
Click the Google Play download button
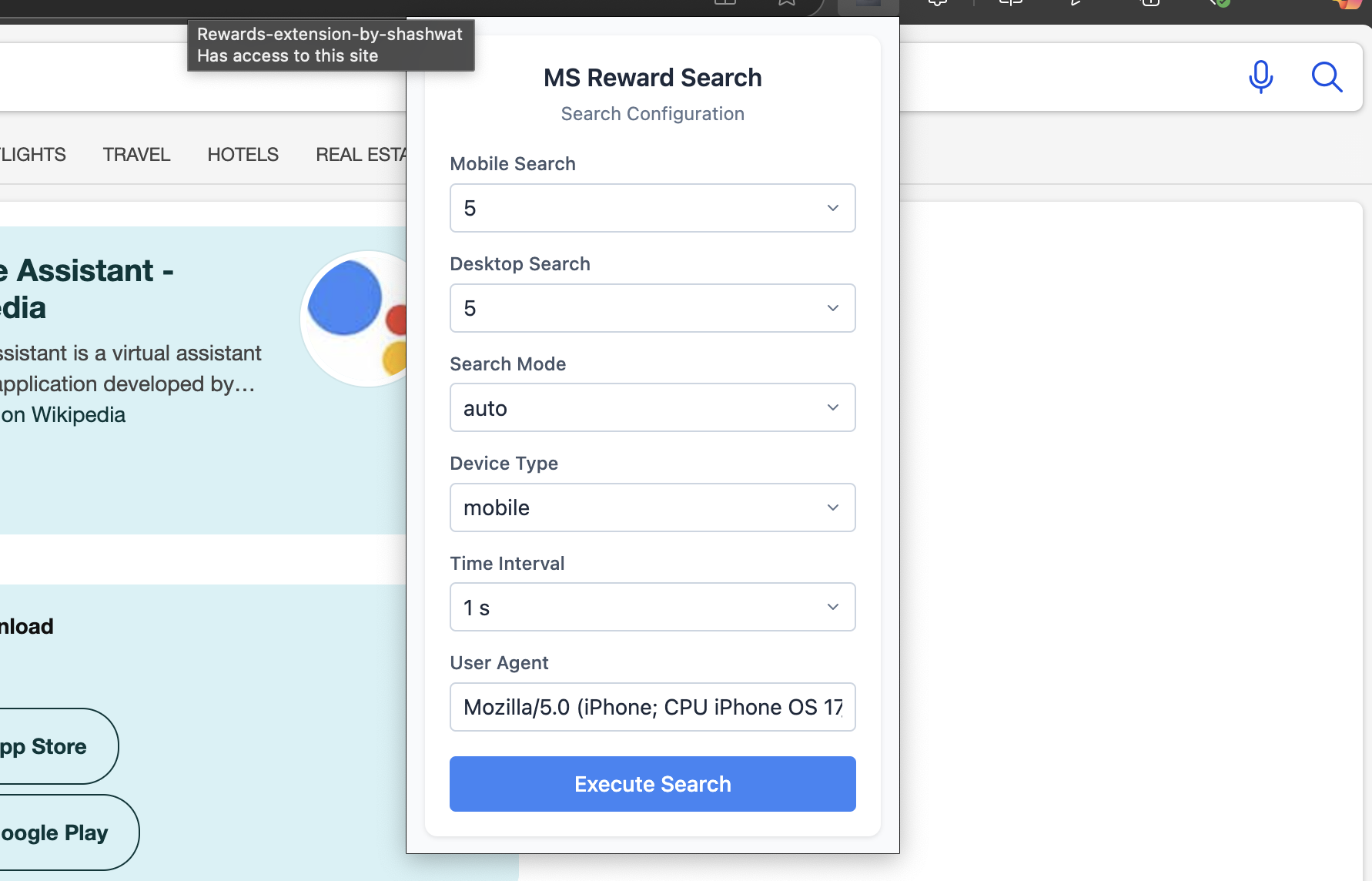click(69, 832)
